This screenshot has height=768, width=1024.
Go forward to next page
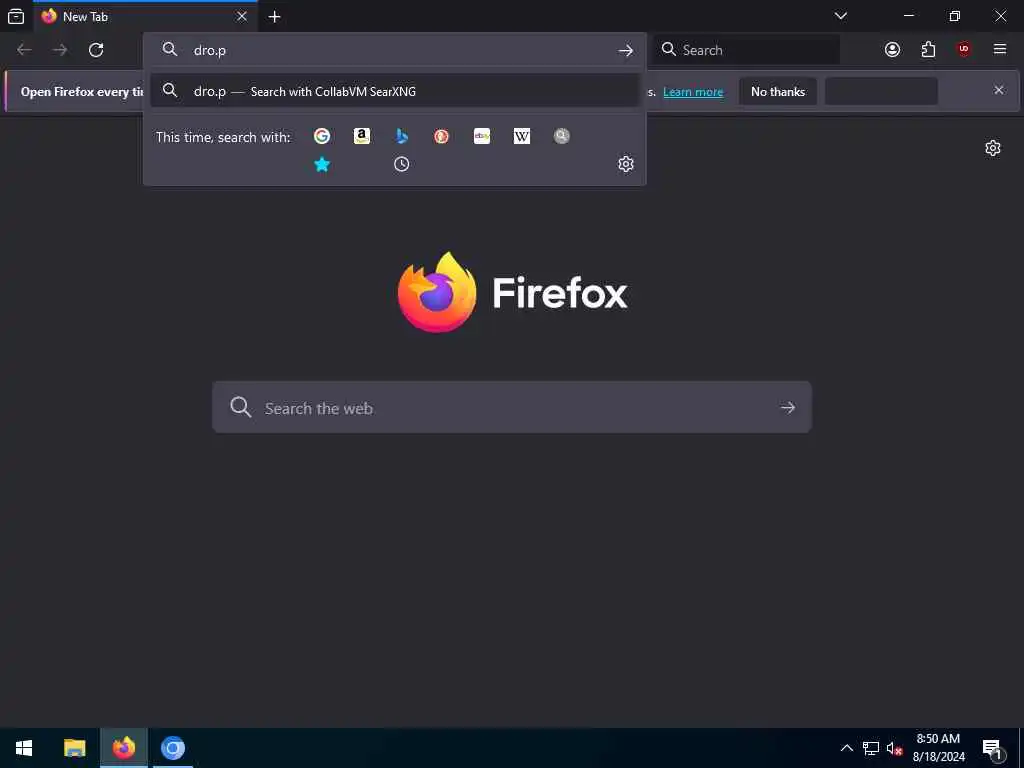[x=60, y=50]
